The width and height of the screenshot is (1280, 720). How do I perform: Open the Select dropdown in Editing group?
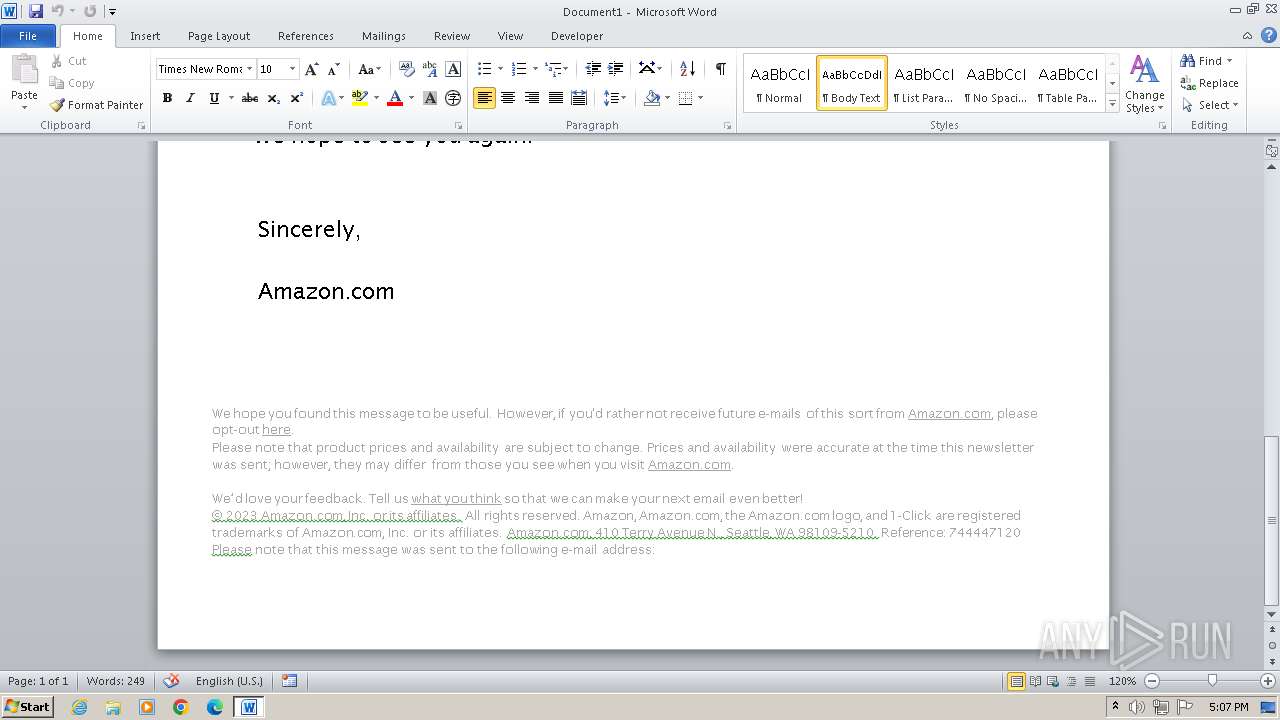(x=1210, y=105)
